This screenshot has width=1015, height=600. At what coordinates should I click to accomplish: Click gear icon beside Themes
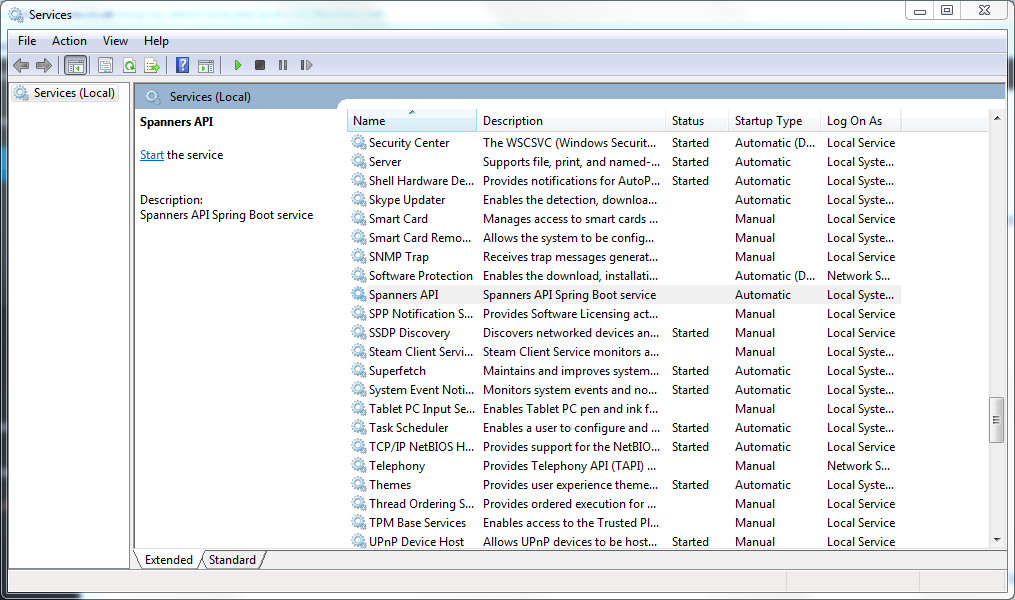[359, 484]
